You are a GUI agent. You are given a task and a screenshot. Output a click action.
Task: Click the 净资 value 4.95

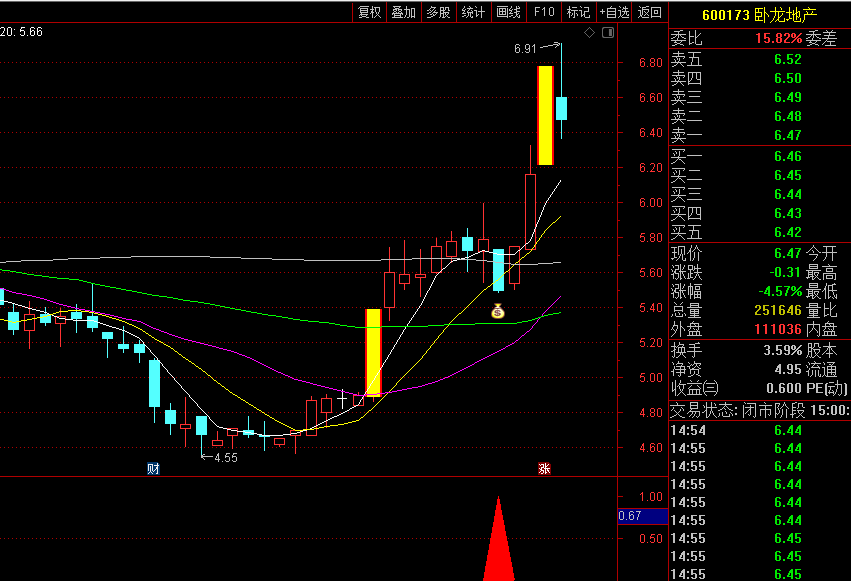[x=788, y=369]
